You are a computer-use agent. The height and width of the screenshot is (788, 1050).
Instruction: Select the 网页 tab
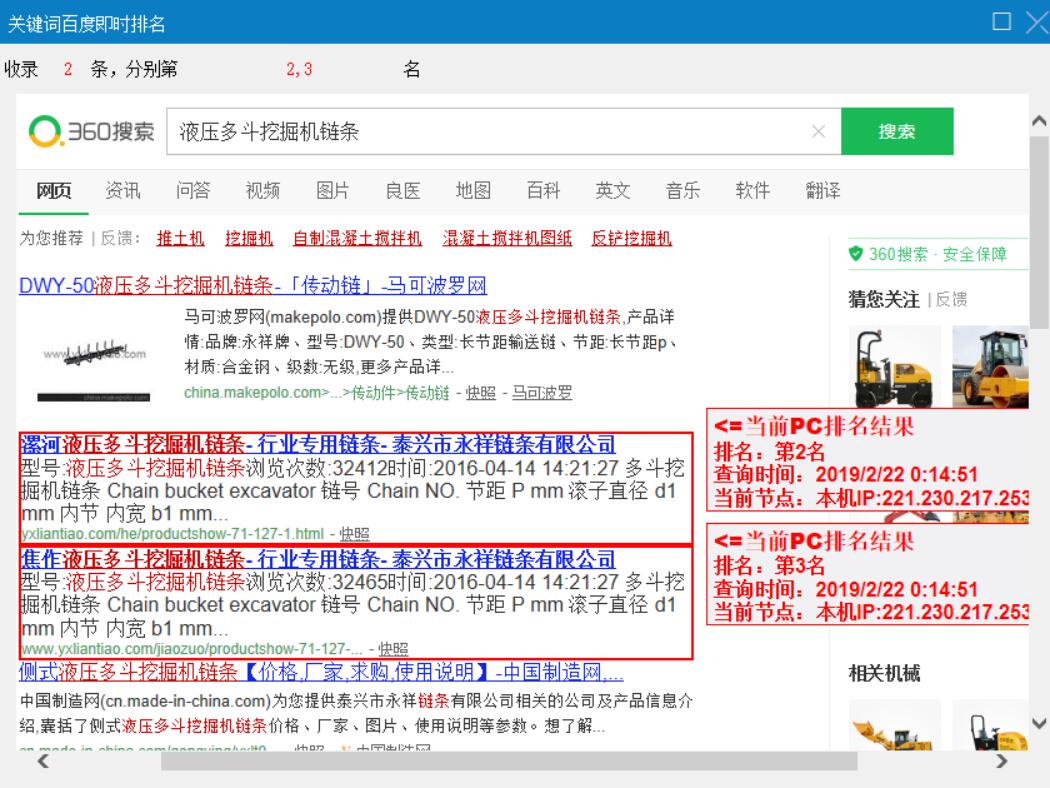[54, 191]
